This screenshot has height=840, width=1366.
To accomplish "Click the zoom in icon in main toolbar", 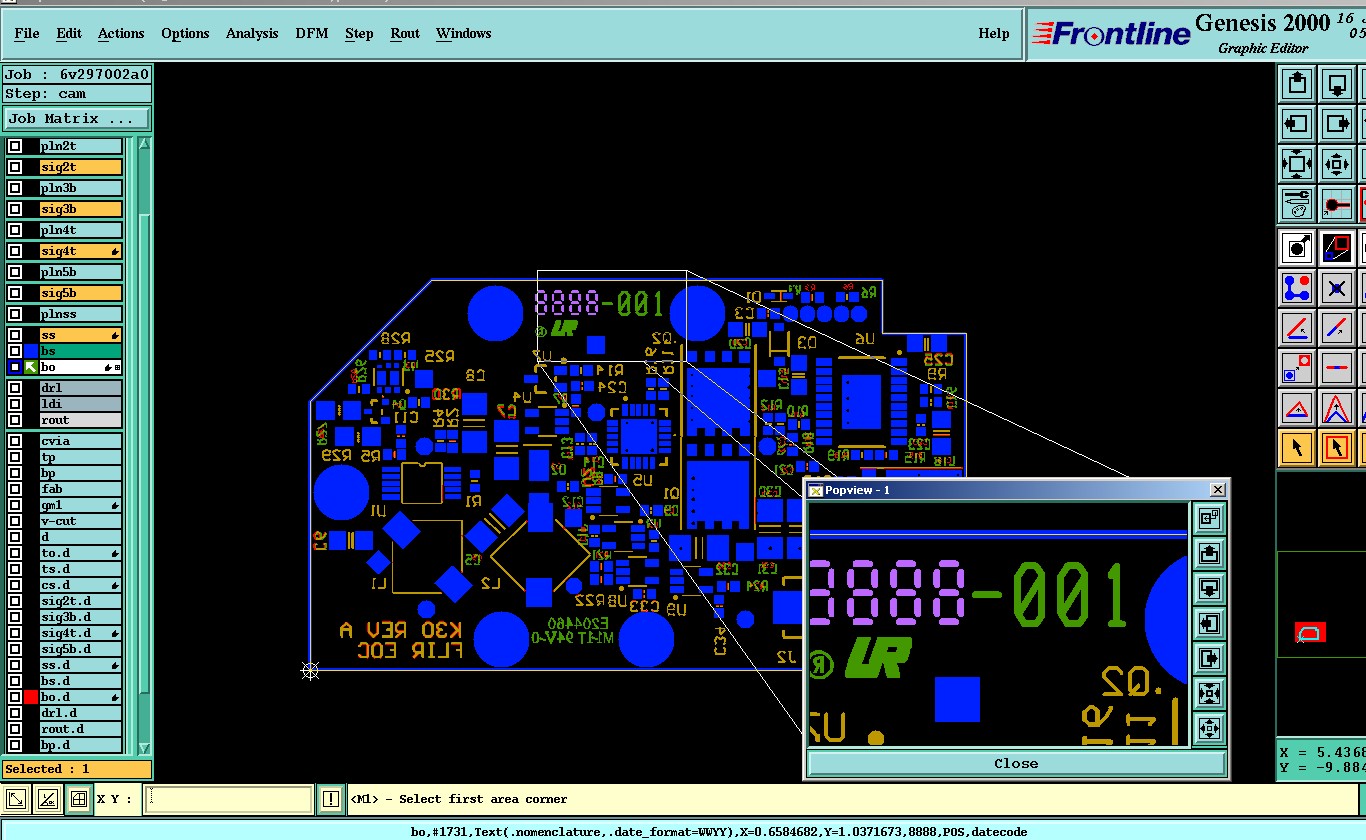I will click(x=1338, y=164).
